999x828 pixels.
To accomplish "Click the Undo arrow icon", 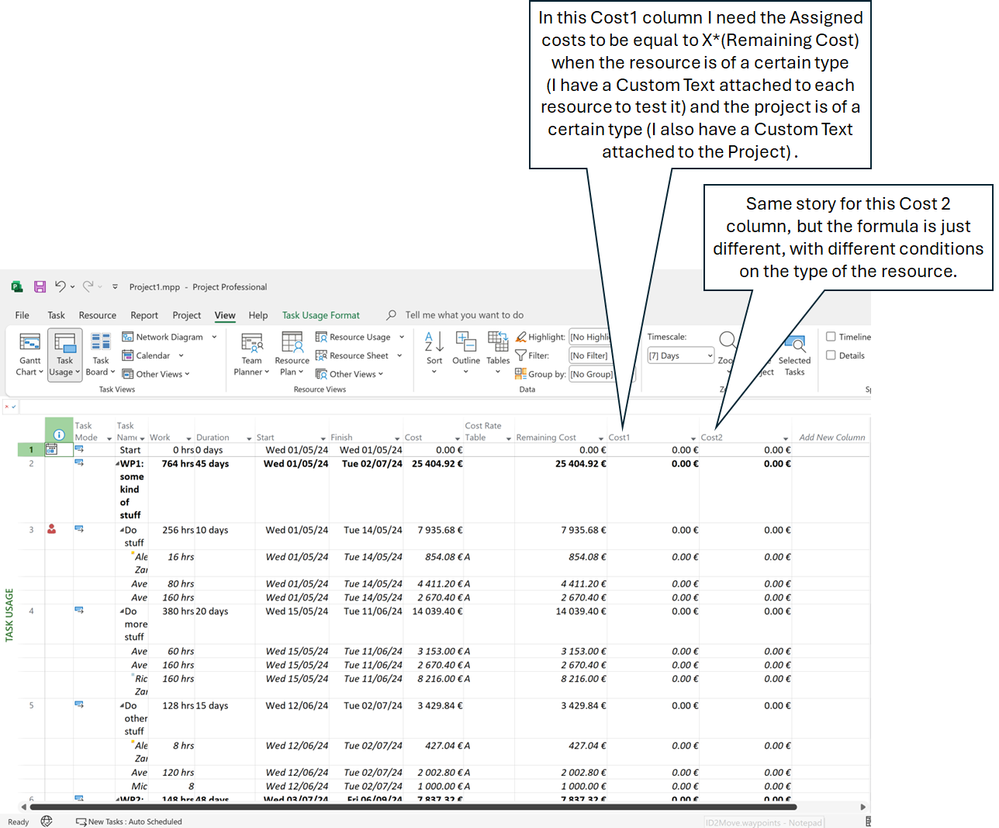I will (x=60, y=287).
